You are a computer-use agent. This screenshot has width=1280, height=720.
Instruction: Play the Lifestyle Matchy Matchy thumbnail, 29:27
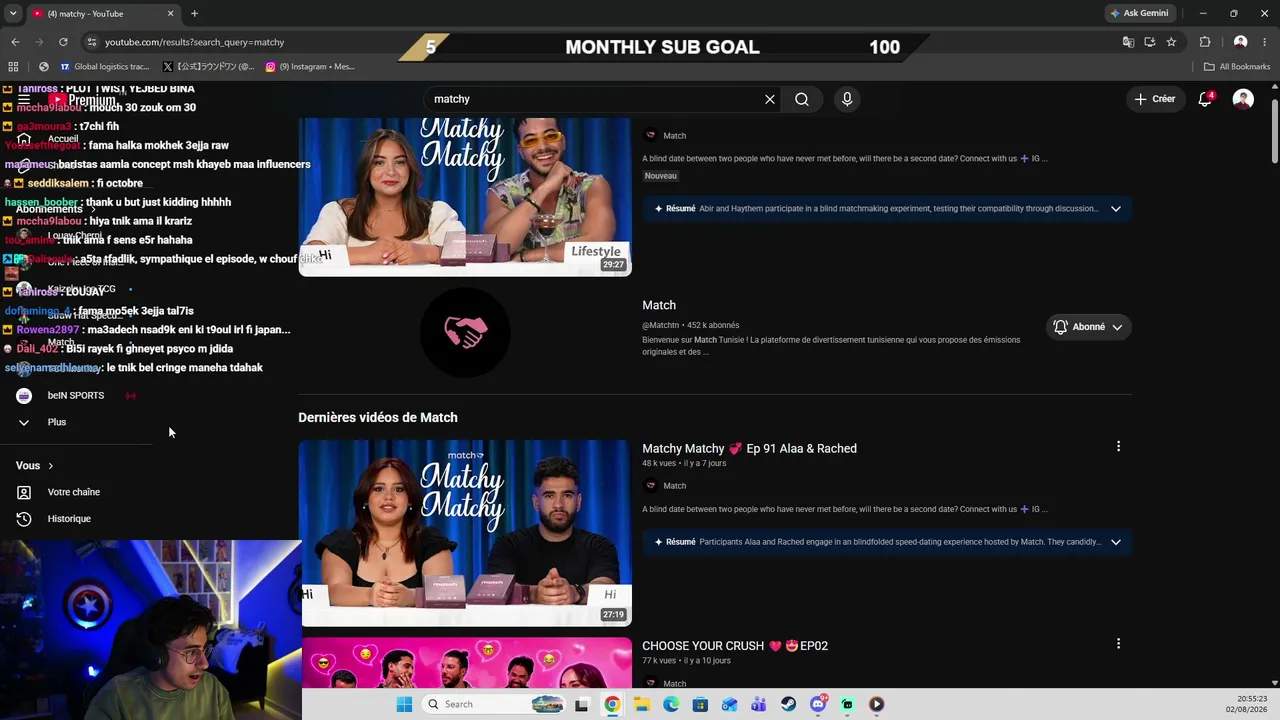click(465, 196)
